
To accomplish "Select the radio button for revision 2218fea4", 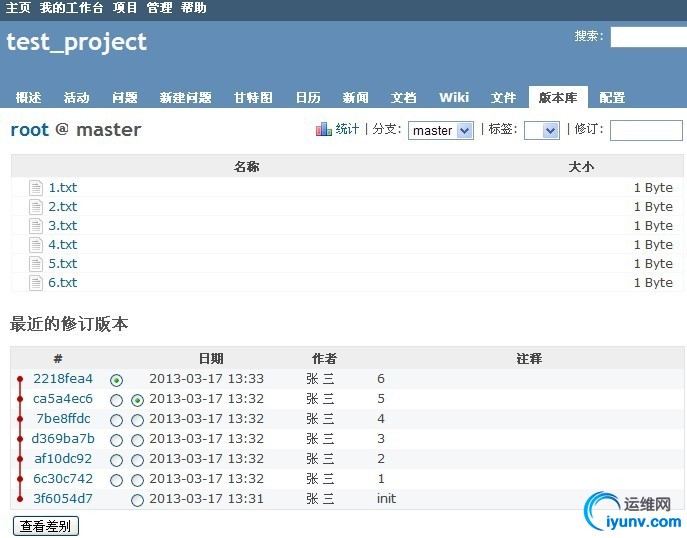I will point(117,380).
